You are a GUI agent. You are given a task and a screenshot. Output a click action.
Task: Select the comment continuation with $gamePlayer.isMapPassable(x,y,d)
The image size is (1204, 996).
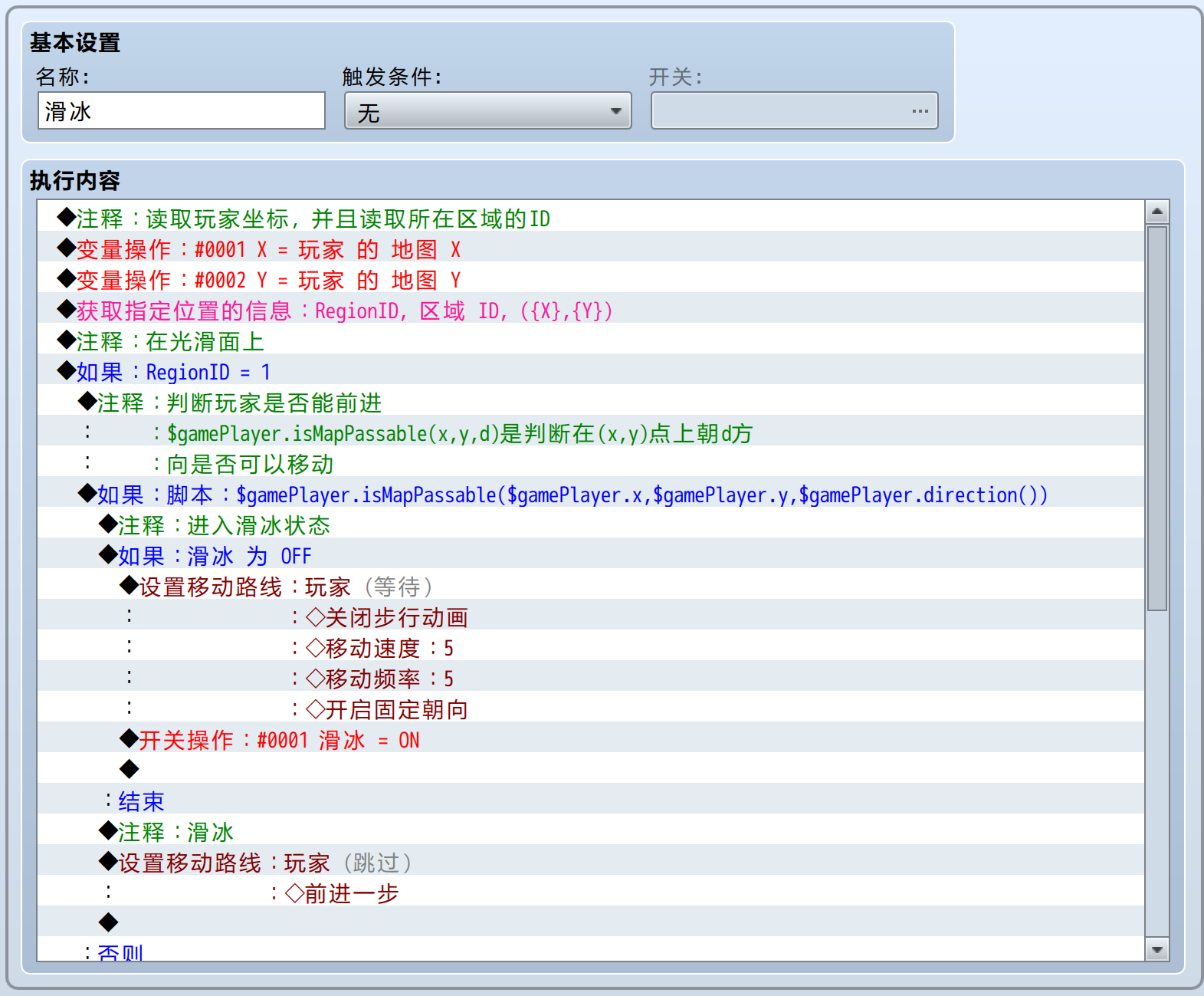(x=590, y=431)
